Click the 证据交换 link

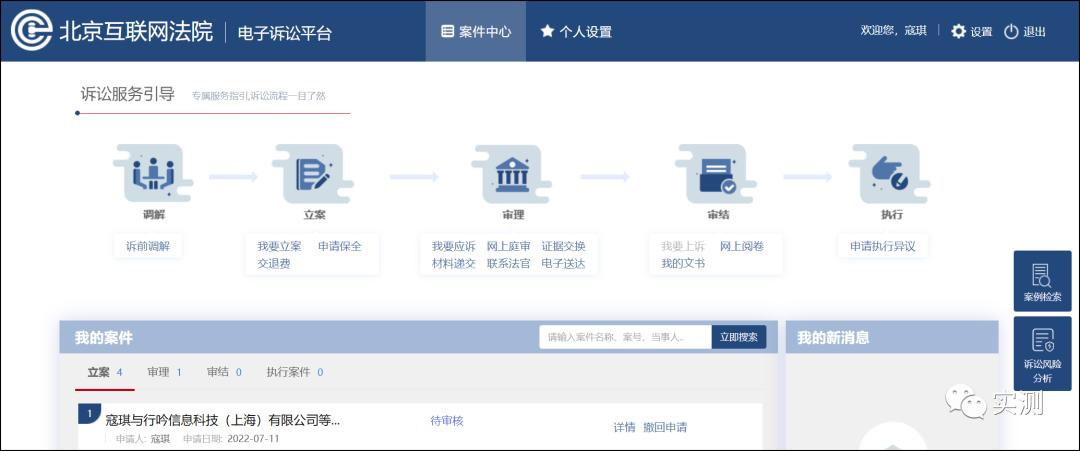point(563,246)
